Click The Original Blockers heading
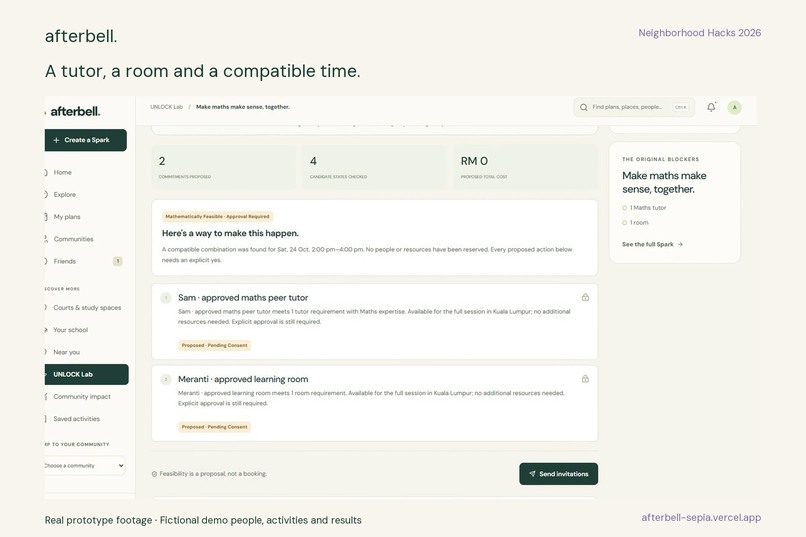 661,159
